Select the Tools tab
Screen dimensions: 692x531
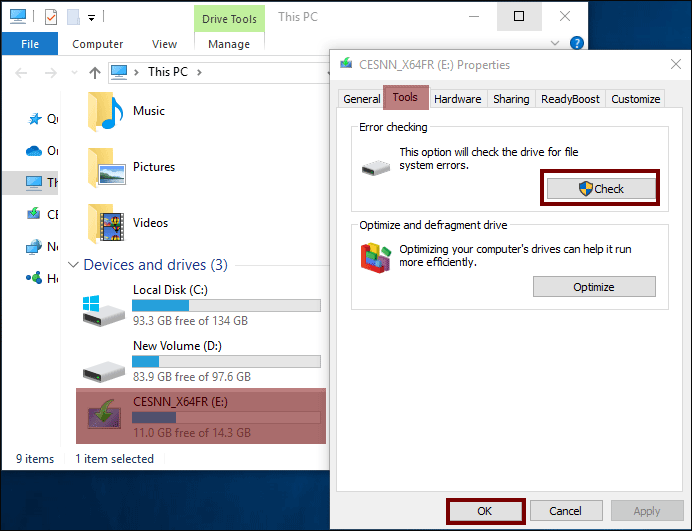(405, 97)
